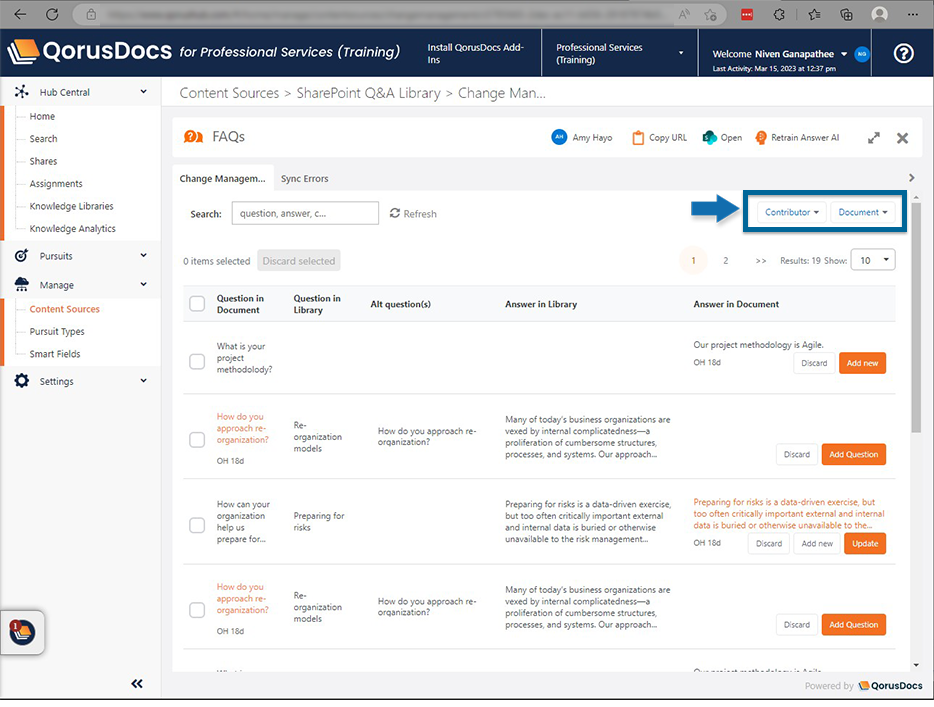Expand the Pursuits section chevron

click(144, 256)
